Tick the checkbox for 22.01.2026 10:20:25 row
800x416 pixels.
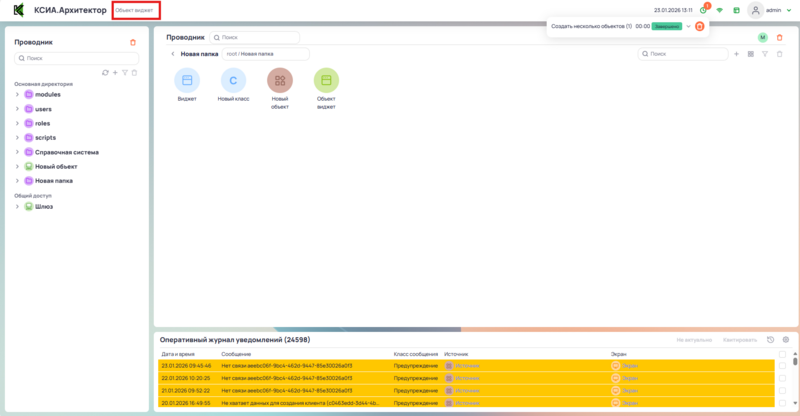click(782, 378)
